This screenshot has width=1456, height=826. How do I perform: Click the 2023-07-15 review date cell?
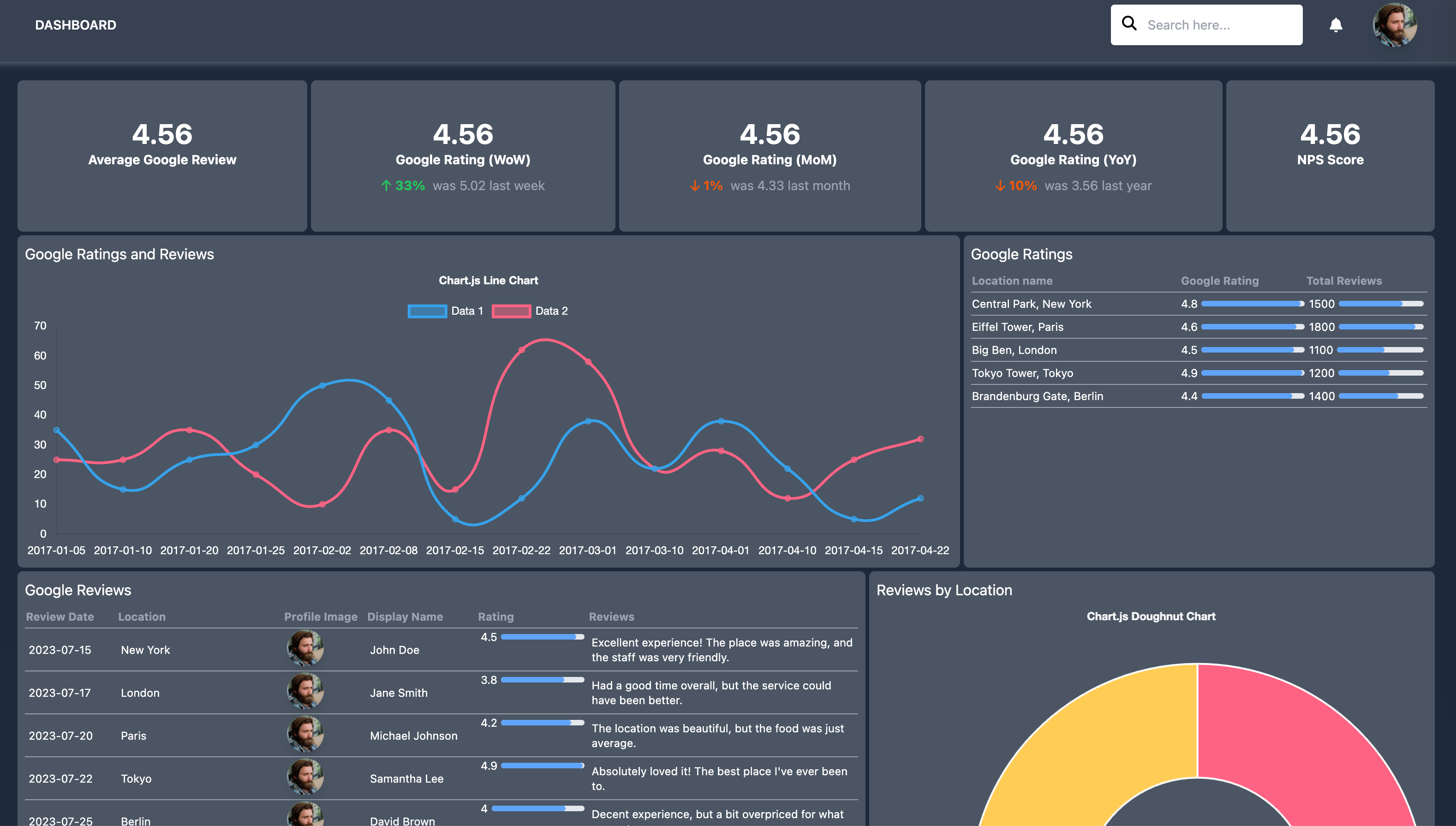click(x=60, y=650)
